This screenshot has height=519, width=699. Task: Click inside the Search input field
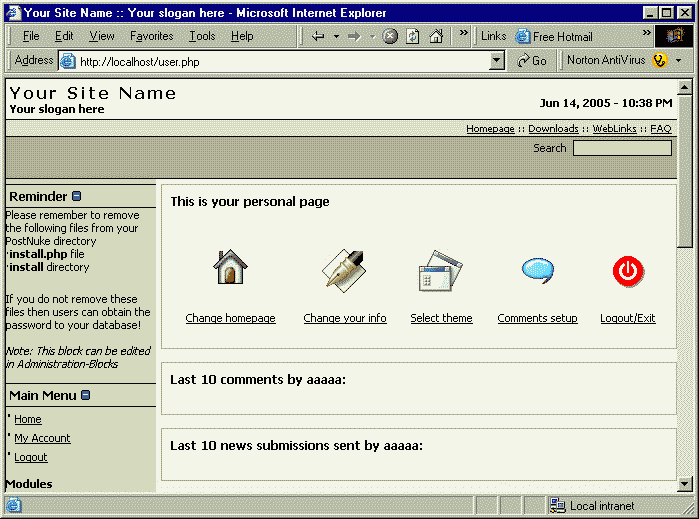coord(621,148)
